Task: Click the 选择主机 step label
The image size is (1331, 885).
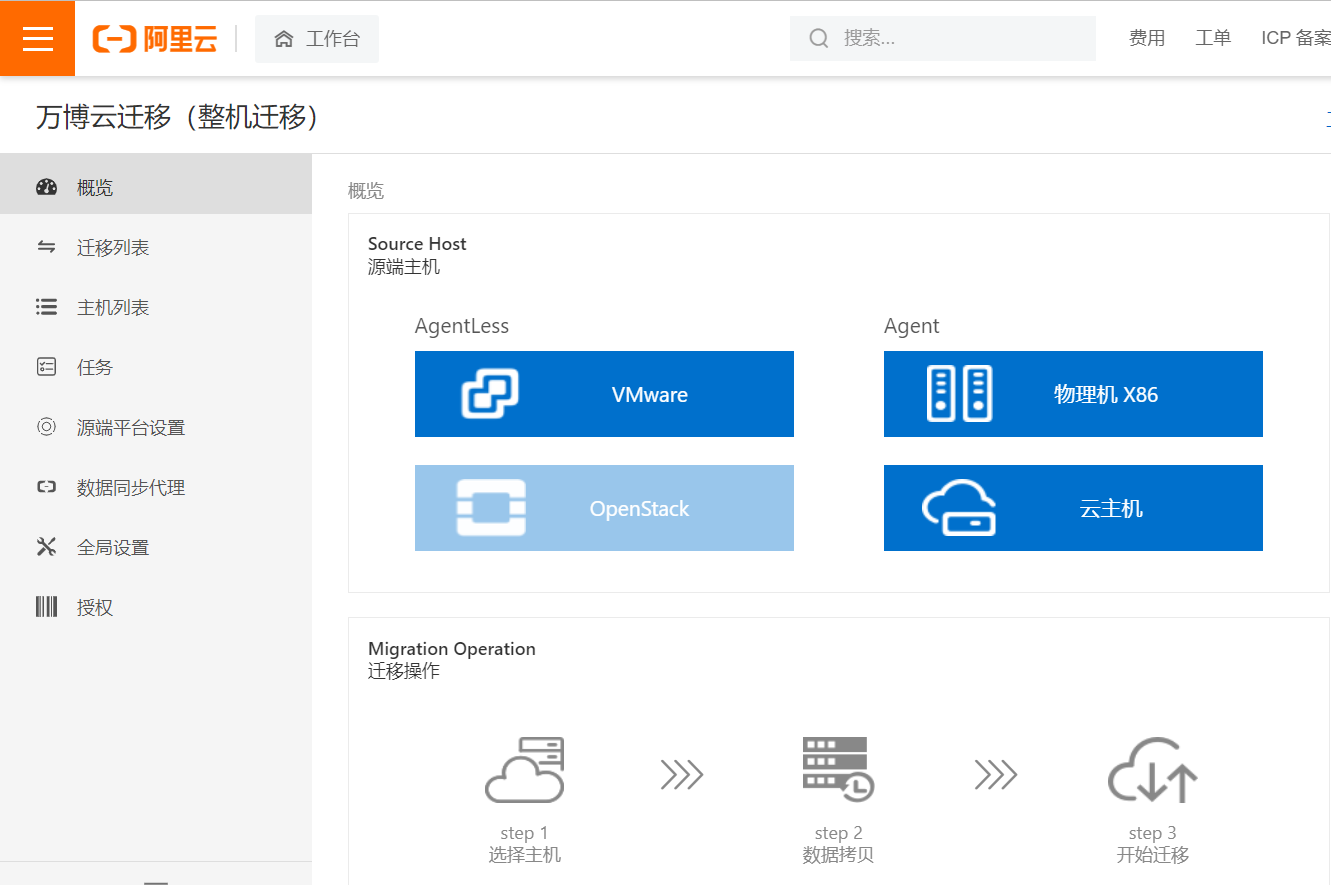Action: tap(525, 855)
